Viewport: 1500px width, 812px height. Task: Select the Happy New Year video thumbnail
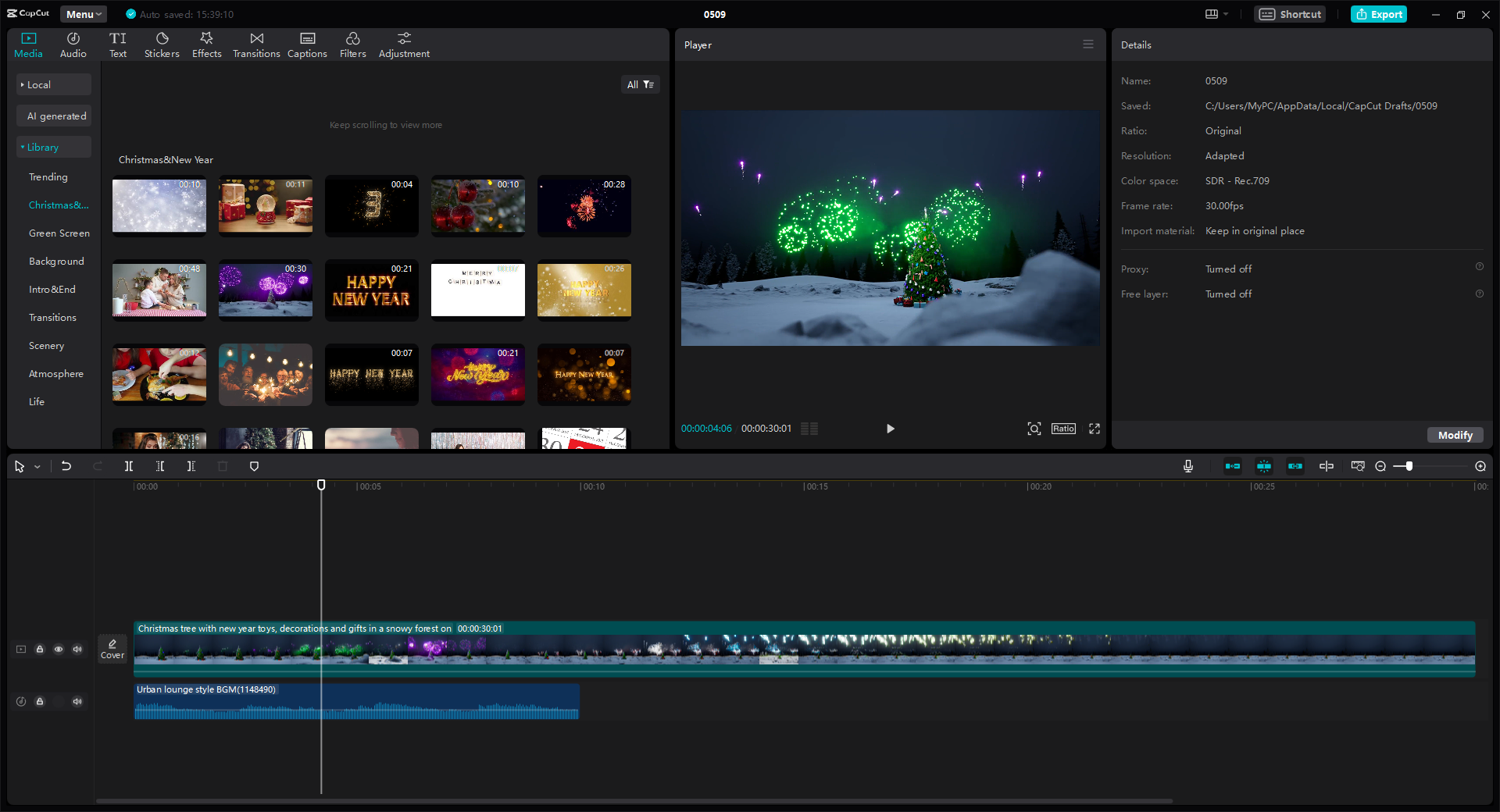(371, 290)
